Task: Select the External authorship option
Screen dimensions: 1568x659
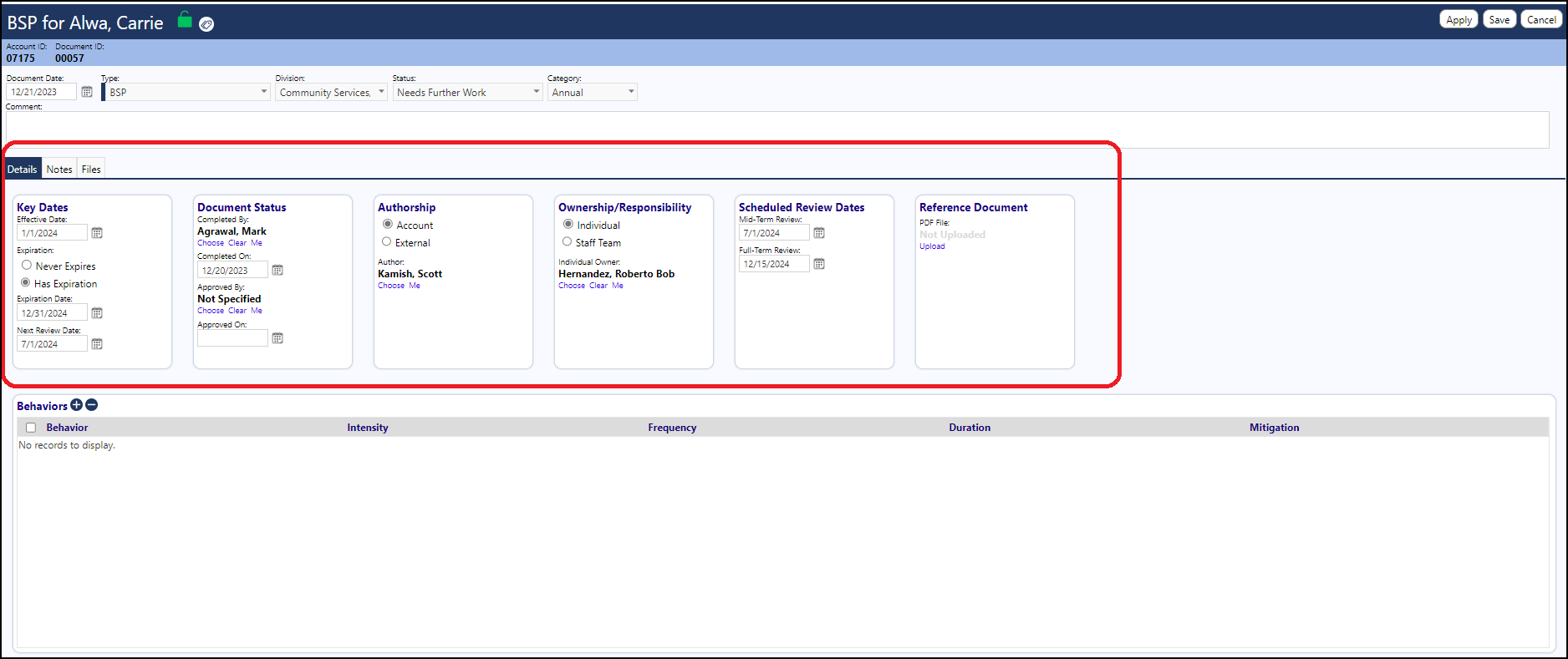Action: 386,242
